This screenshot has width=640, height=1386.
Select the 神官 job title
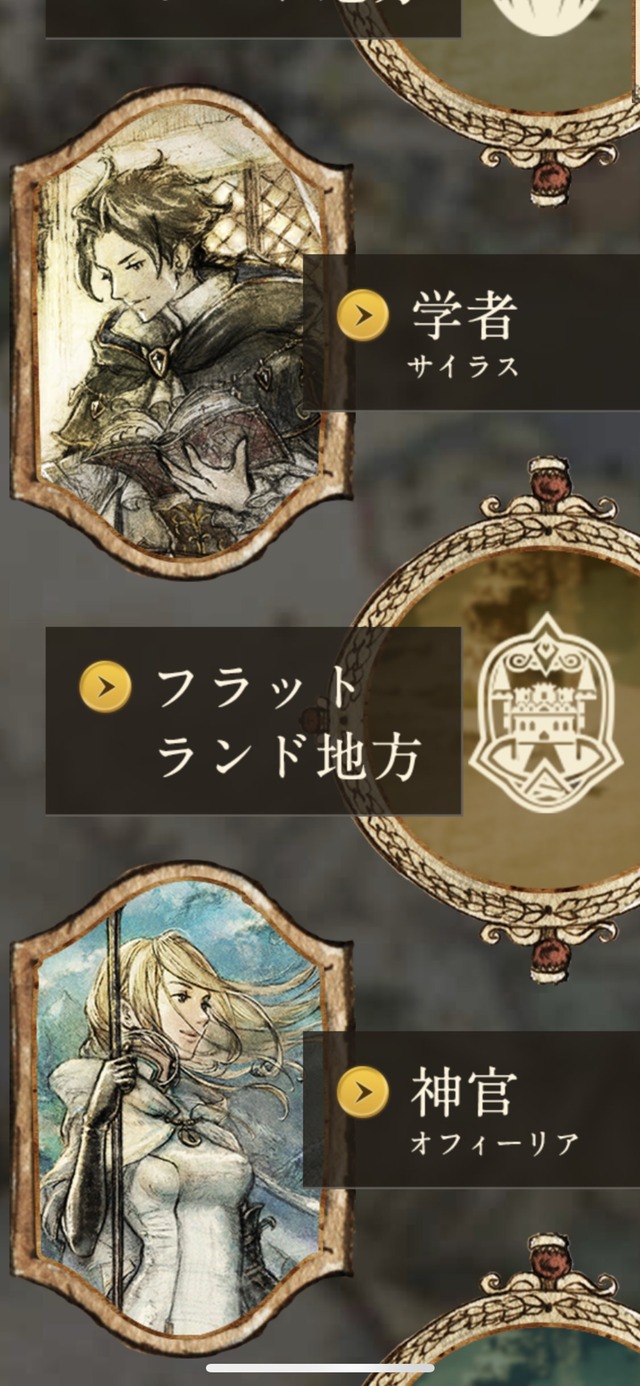pos(463,1091)
